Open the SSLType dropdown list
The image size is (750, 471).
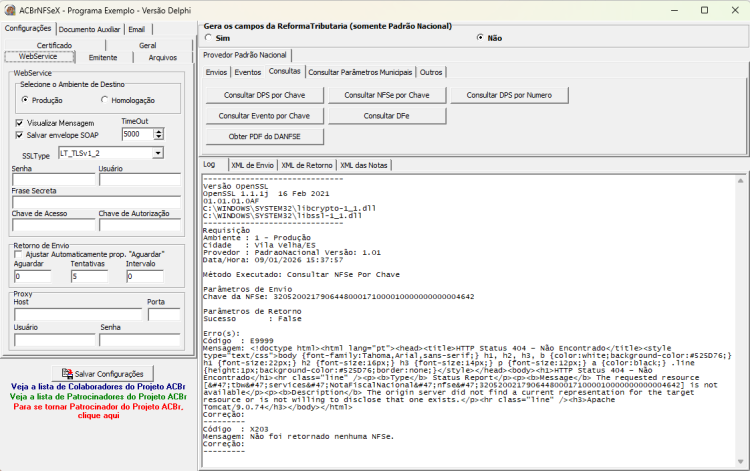158,153
